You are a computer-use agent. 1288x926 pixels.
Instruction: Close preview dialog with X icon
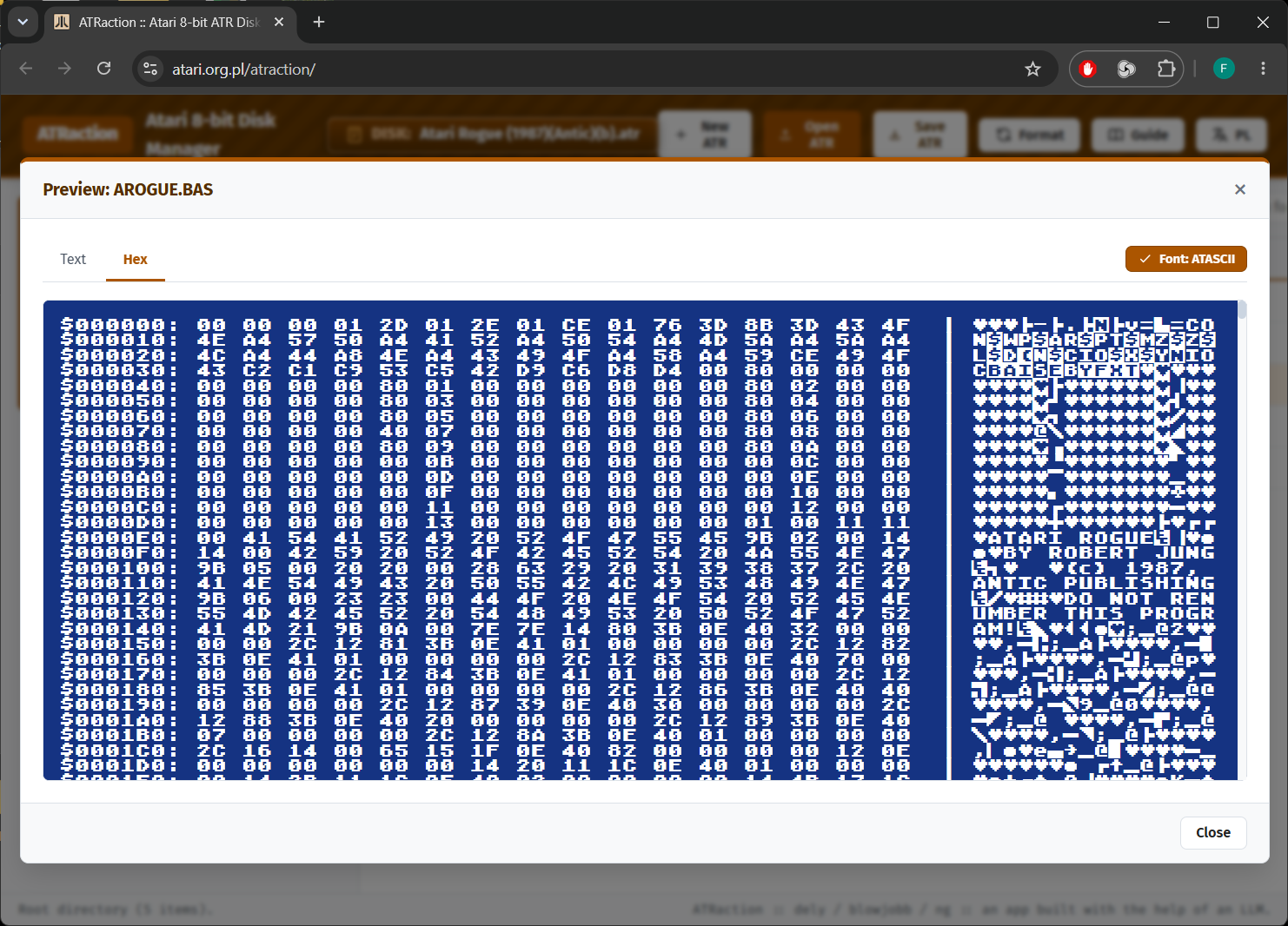point(1240,189)
